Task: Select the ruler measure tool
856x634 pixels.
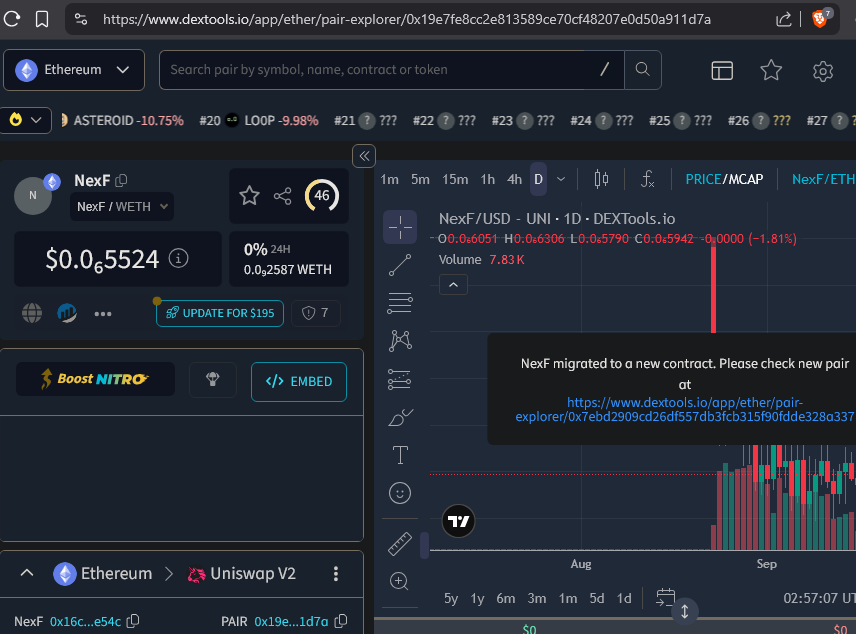Action: [400, 544]
